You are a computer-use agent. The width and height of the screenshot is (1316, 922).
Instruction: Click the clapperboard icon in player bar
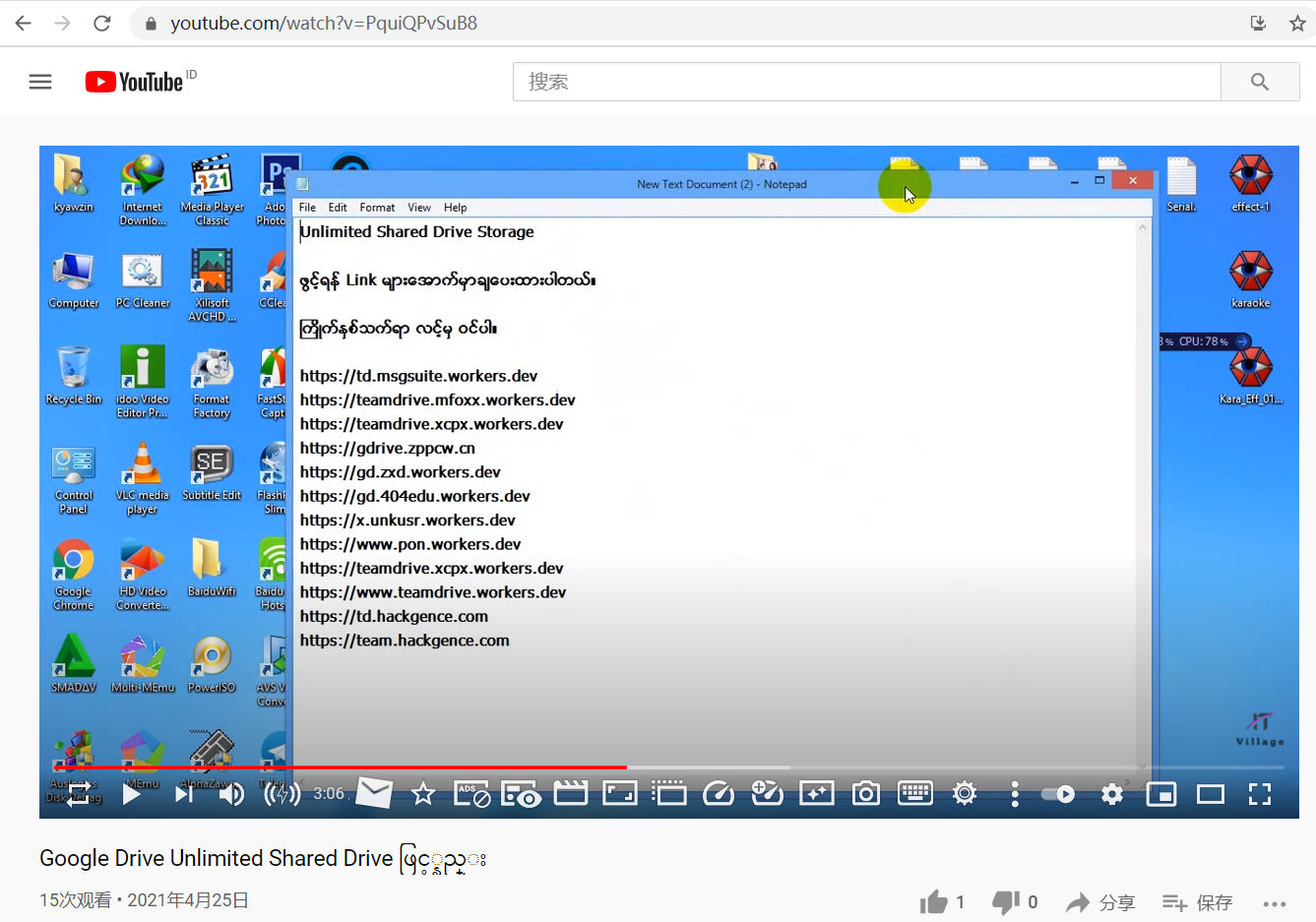pyautogui.click(x=571, y=793)
